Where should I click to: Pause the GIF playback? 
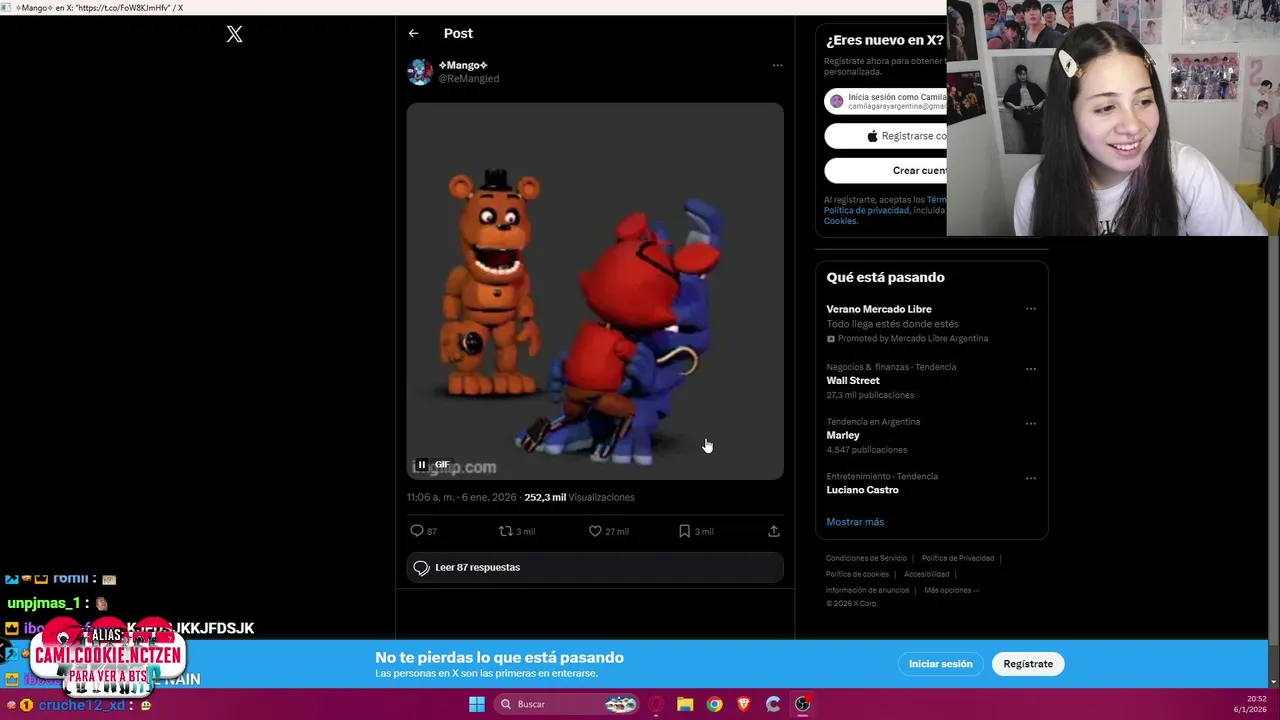(422, 464)
